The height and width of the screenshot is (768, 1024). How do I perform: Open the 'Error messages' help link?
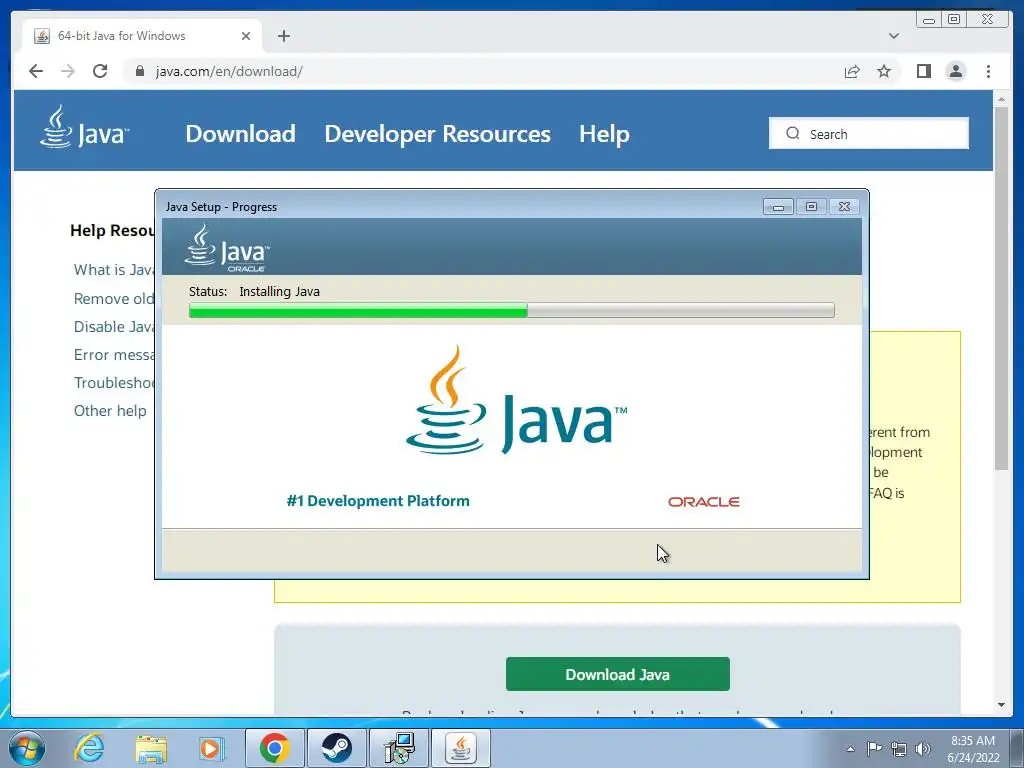tap(114, 355)
